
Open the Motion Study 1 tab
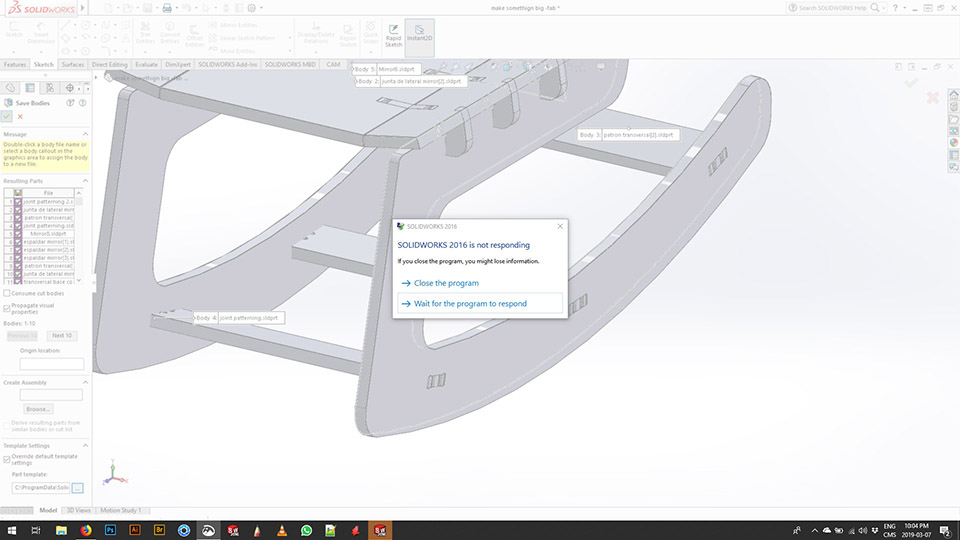[121, 510]
